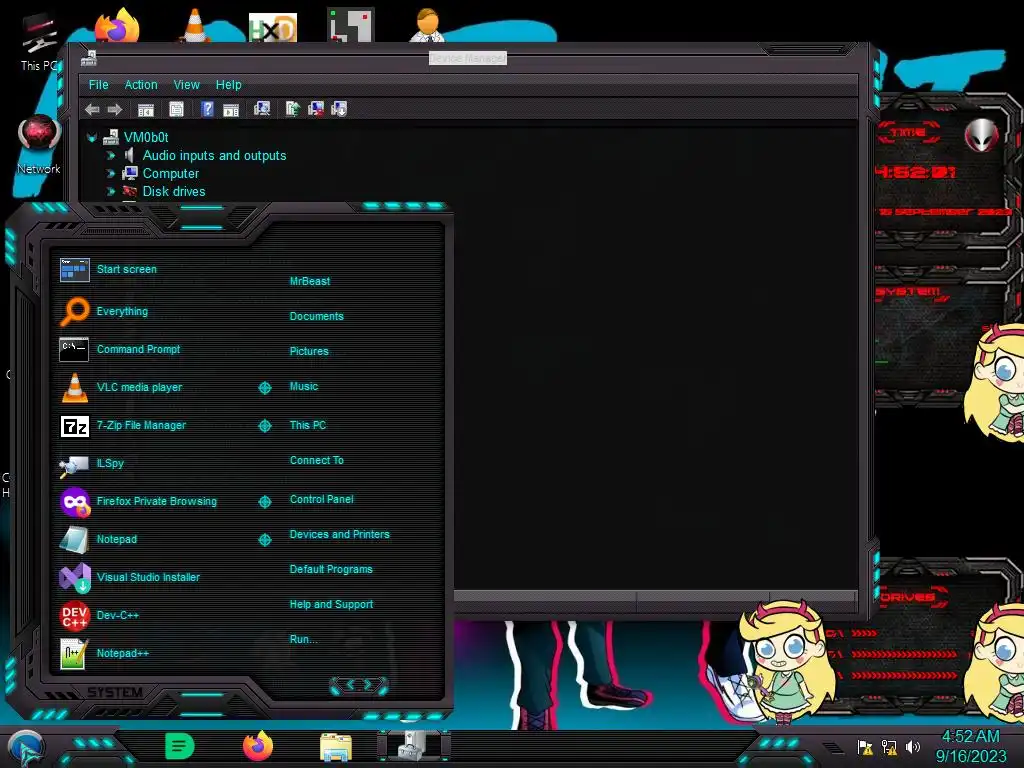This screenshot has width=1024, height=768.
Task: Open VLC media player jump list arrow
Action: point(264,387)
